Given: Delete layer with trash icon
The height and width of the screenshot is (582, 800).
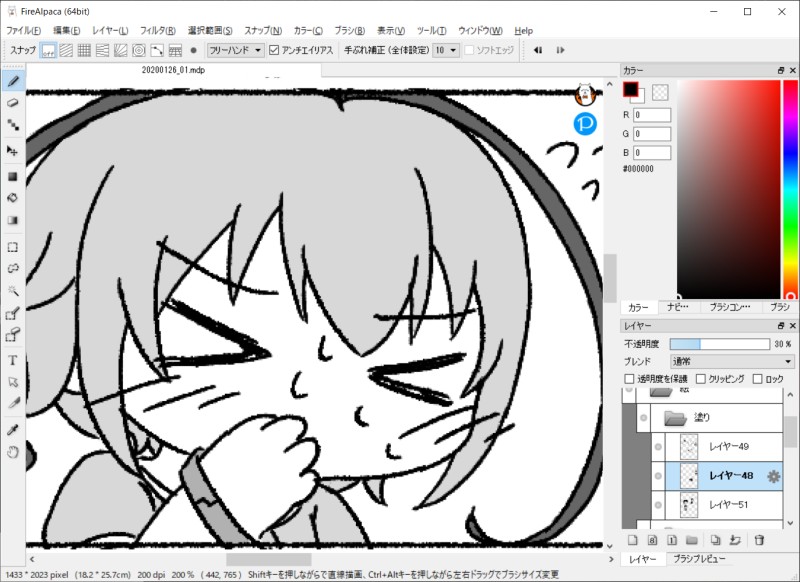Looking at the screenshot, I should (x=759, y=540).
